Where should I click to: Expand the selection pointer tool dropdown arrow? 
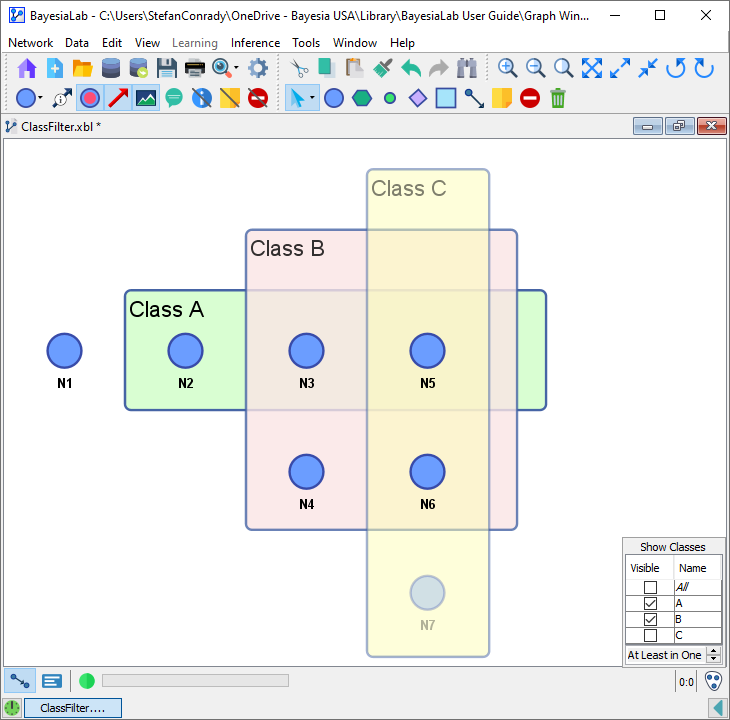(312, 98)
